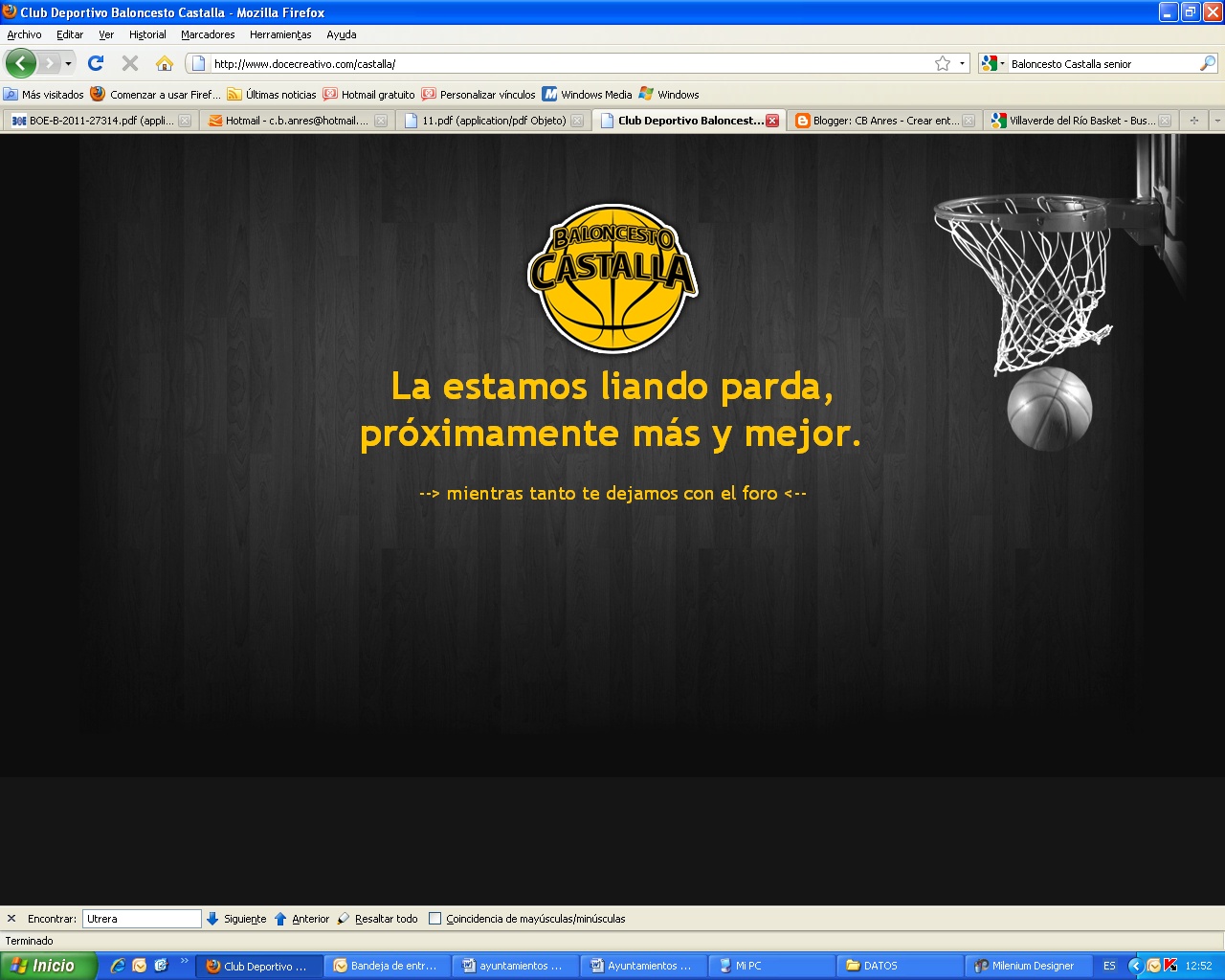
Task: Switch to Milenium Designer taskbar window
Action: tap(1028, 967)
